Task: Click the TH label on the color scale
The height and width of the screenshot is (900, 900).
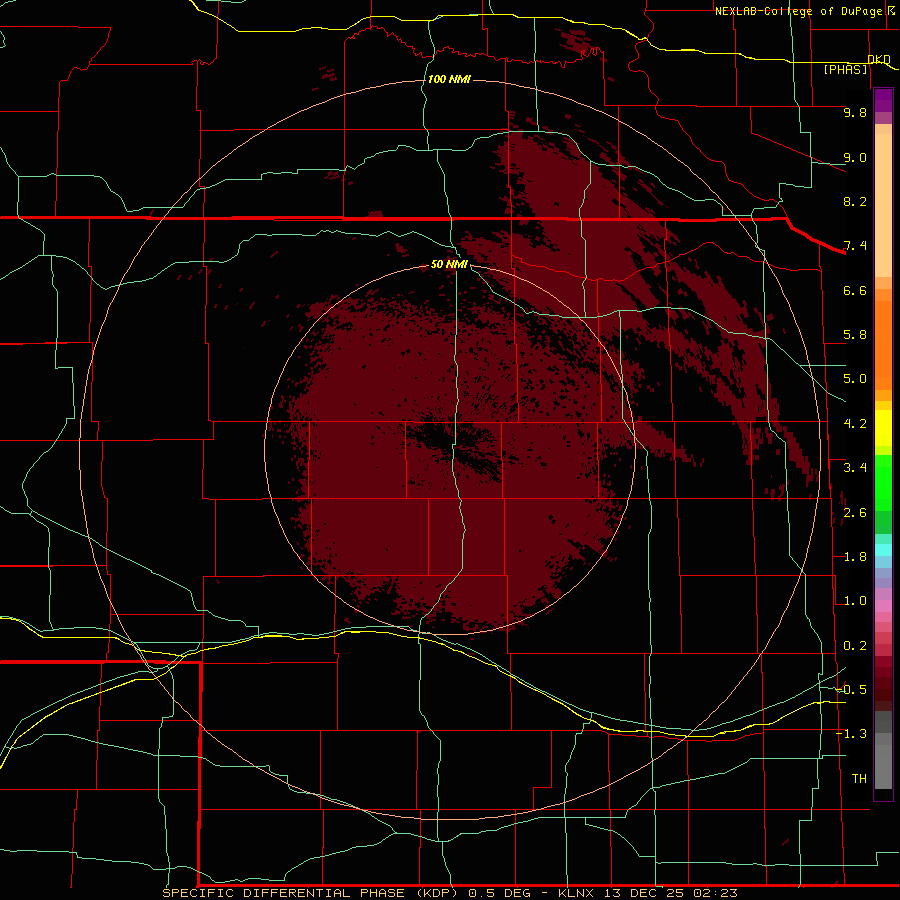Action: pyautogui.click(x=859, y=778)
